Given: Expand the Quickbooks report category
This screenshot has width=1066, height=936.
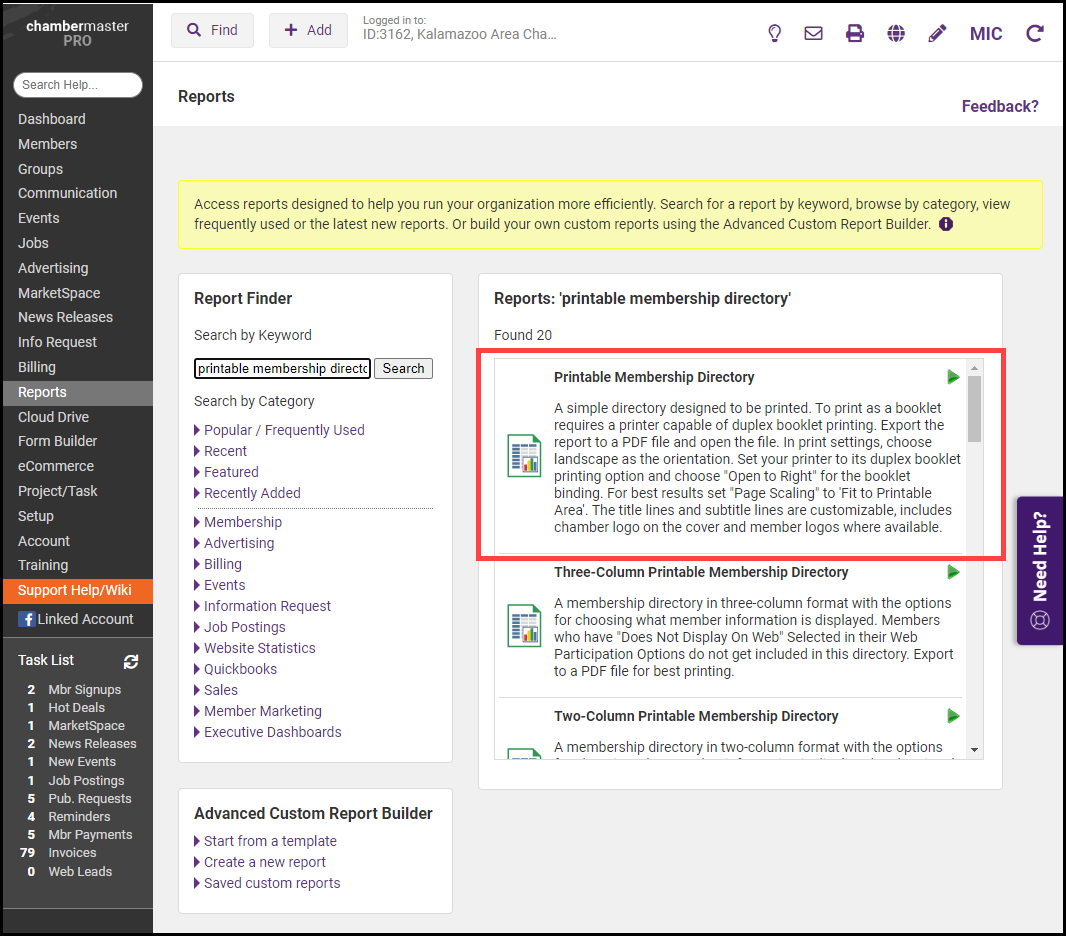Looking at the screenshot, I should coord(240,669).
